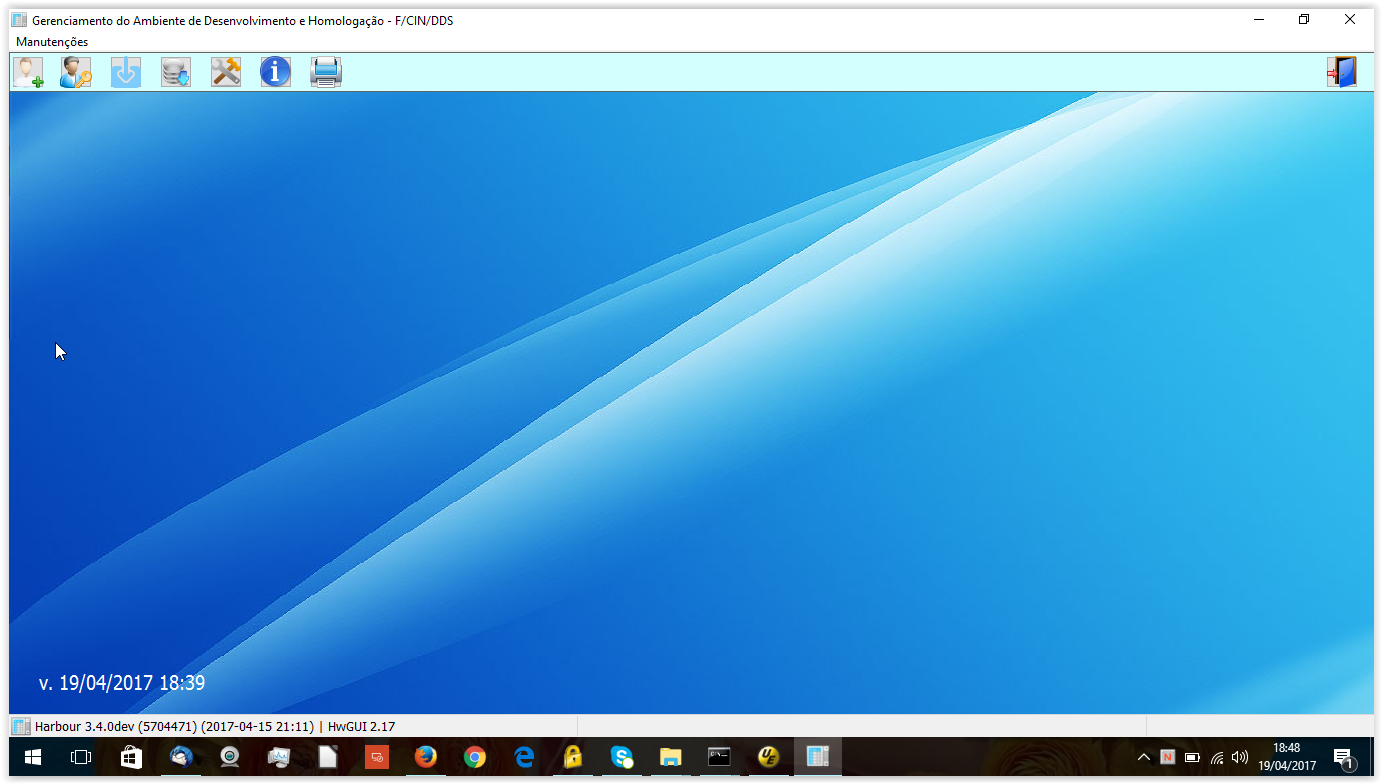
Task: Open Firefox from the taskbar
Action: 426,757
